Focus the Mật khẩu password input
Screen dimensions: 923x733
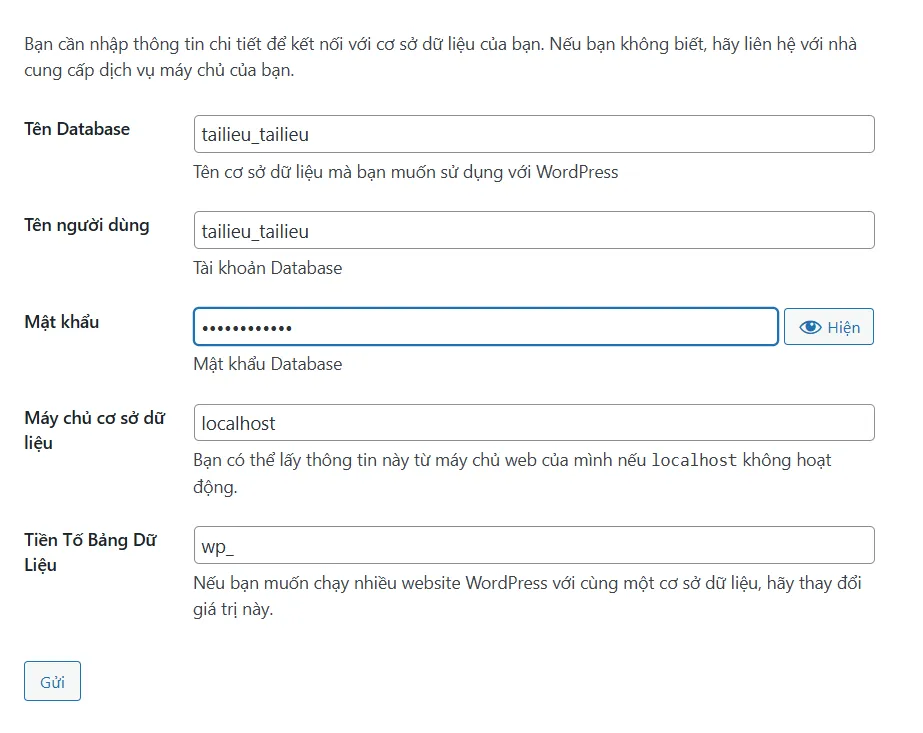[x=485, y=326]
